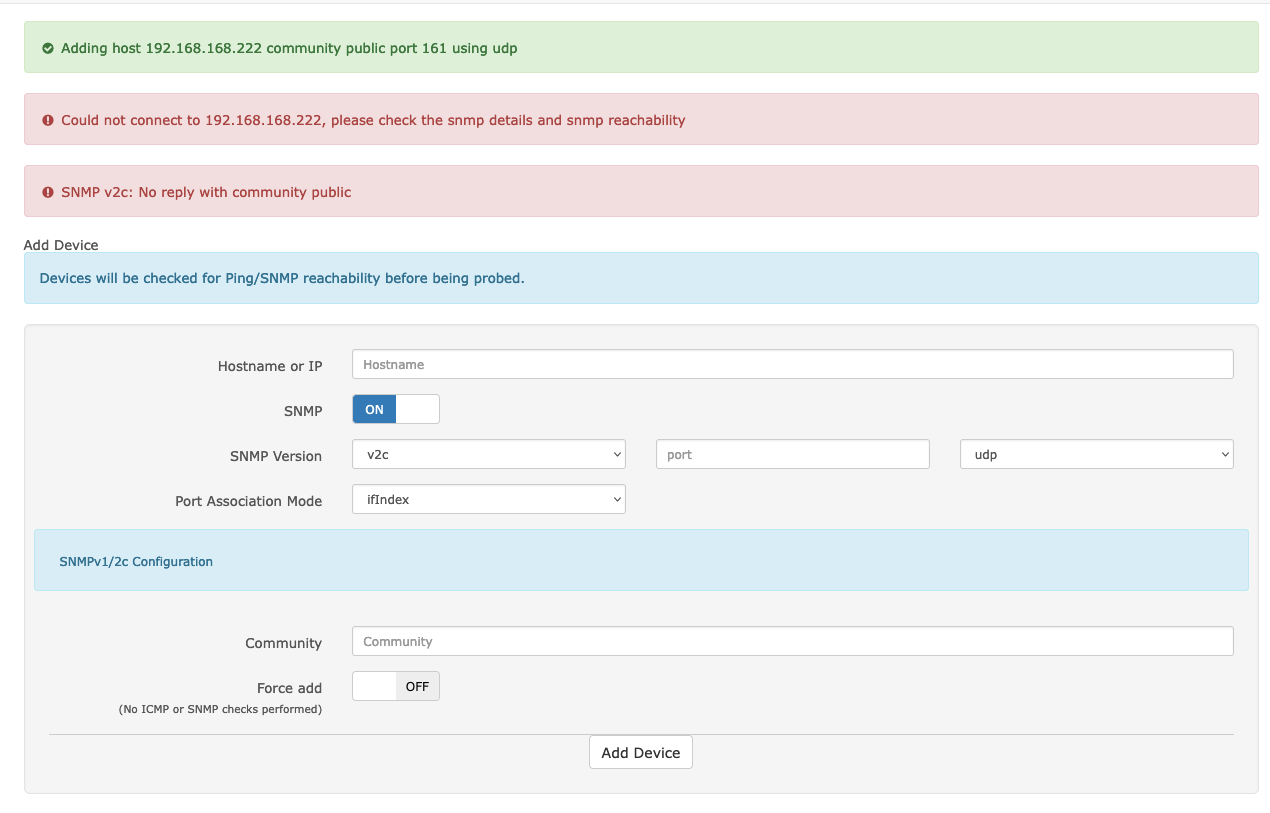1270x813 pixels.
Task: Click the exclamation icon in connection error alert
Action: coord(48,120)
